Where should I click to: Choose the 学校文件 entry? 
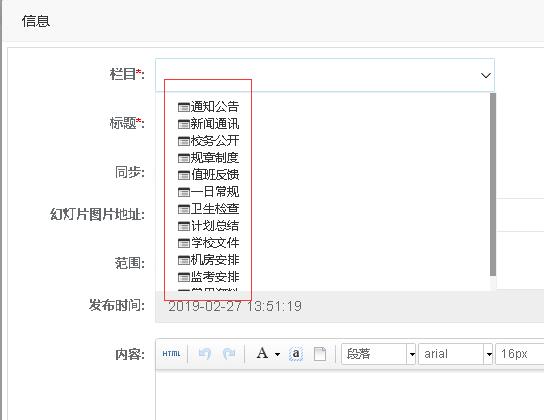(x=215, y=243)
